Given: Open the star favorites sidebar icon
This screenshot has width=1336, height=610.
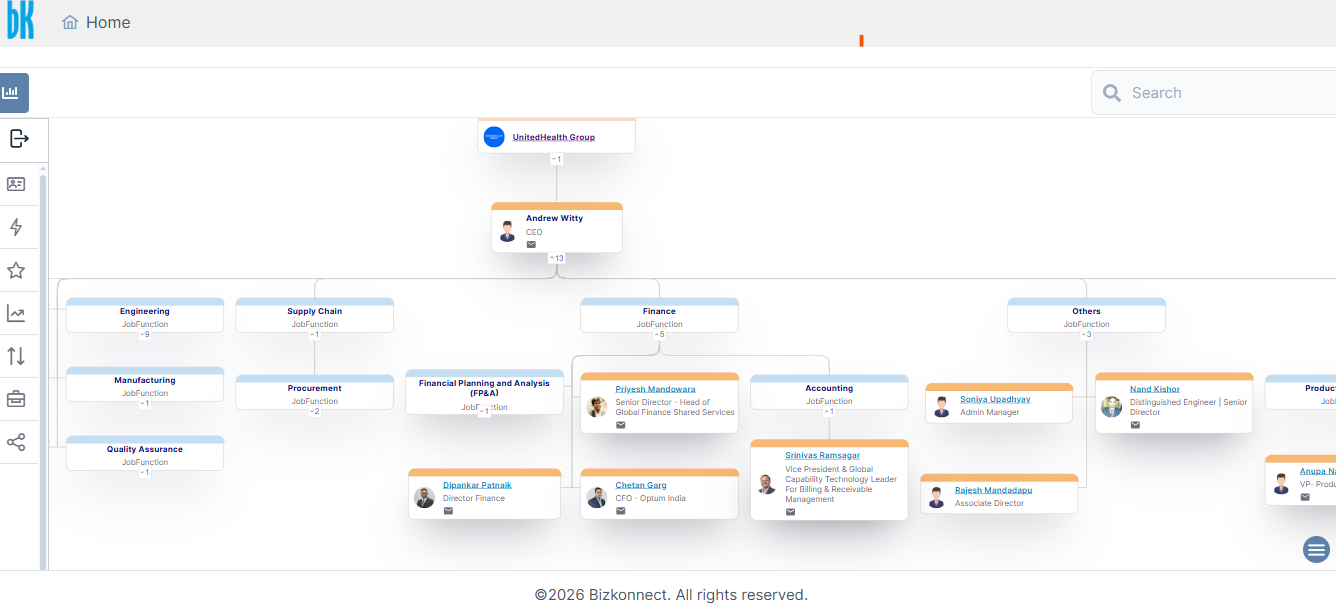Looking at the screenshot, I should point(16,270).
